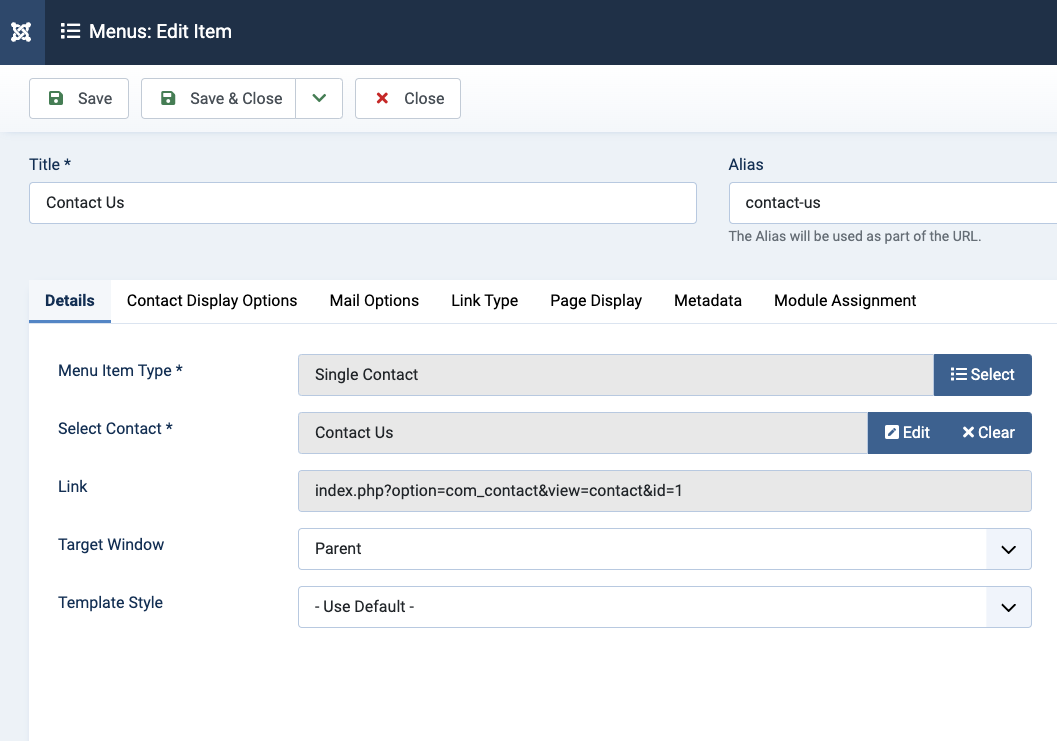Open the Target Window dropdown
1057x741 pixels.
(x=664, y=548)
